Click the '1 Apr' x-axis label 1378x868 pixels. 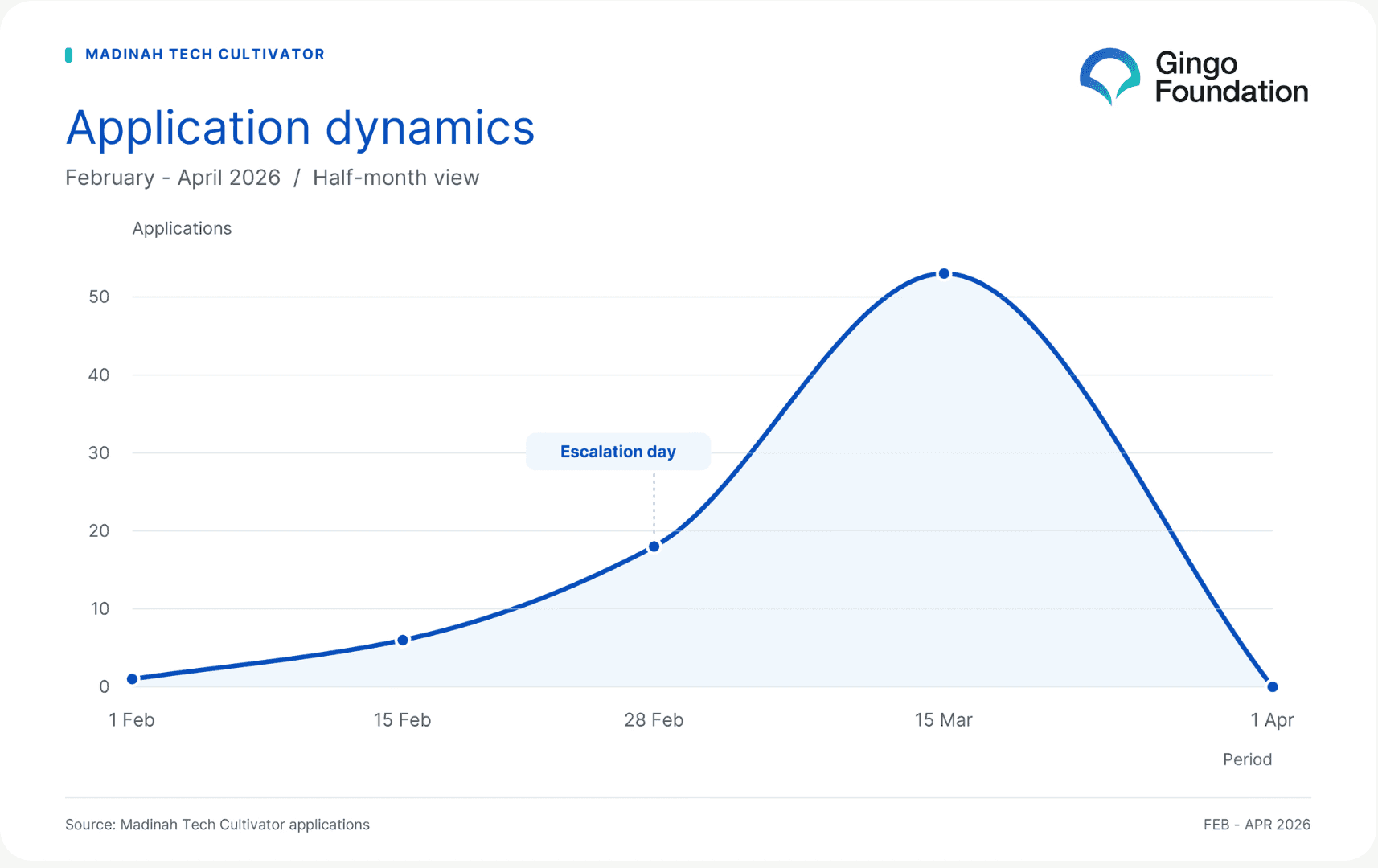1272,720
